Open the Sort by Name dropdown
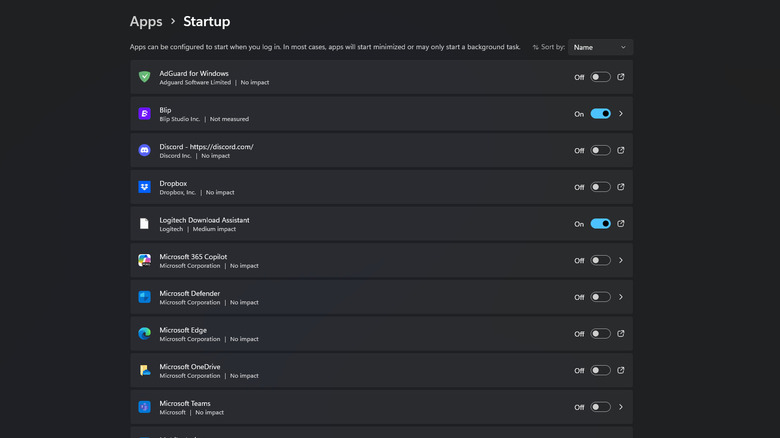The height and width of the screenshot is (438, 780). 600,47
